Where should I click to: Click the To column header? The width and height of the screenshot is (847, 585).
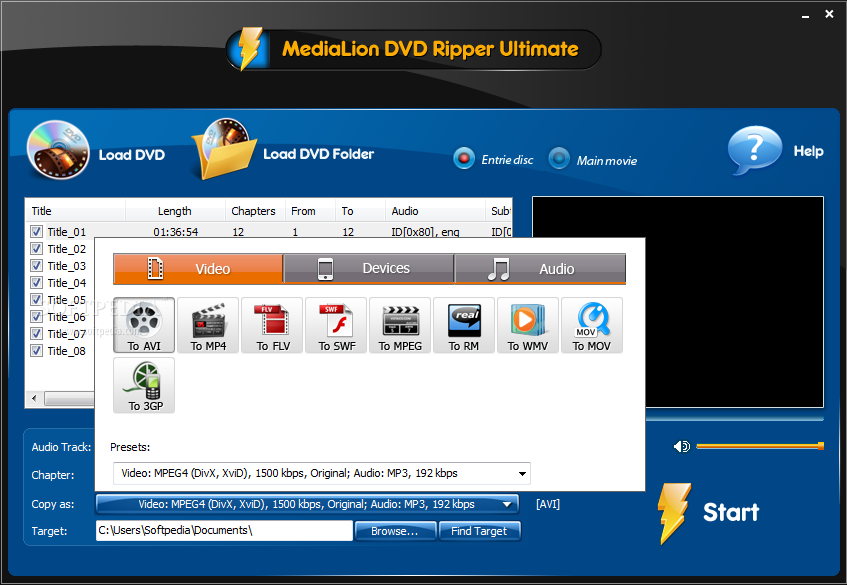click(x=360, y=211)
